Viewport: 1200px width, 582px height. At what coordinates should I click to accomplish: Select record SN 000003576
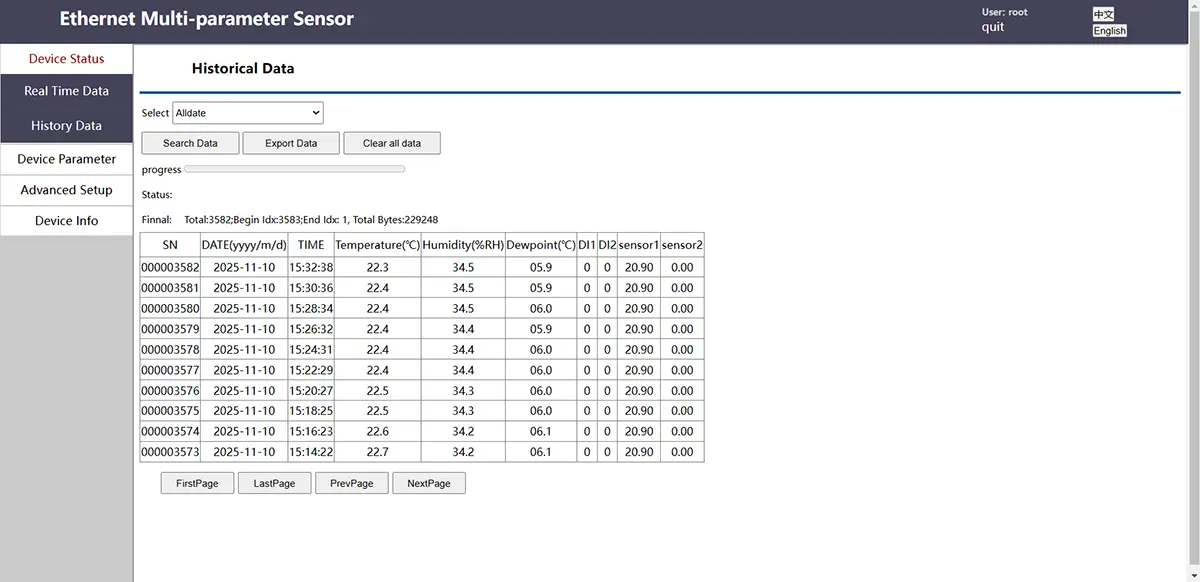(170, 391)
